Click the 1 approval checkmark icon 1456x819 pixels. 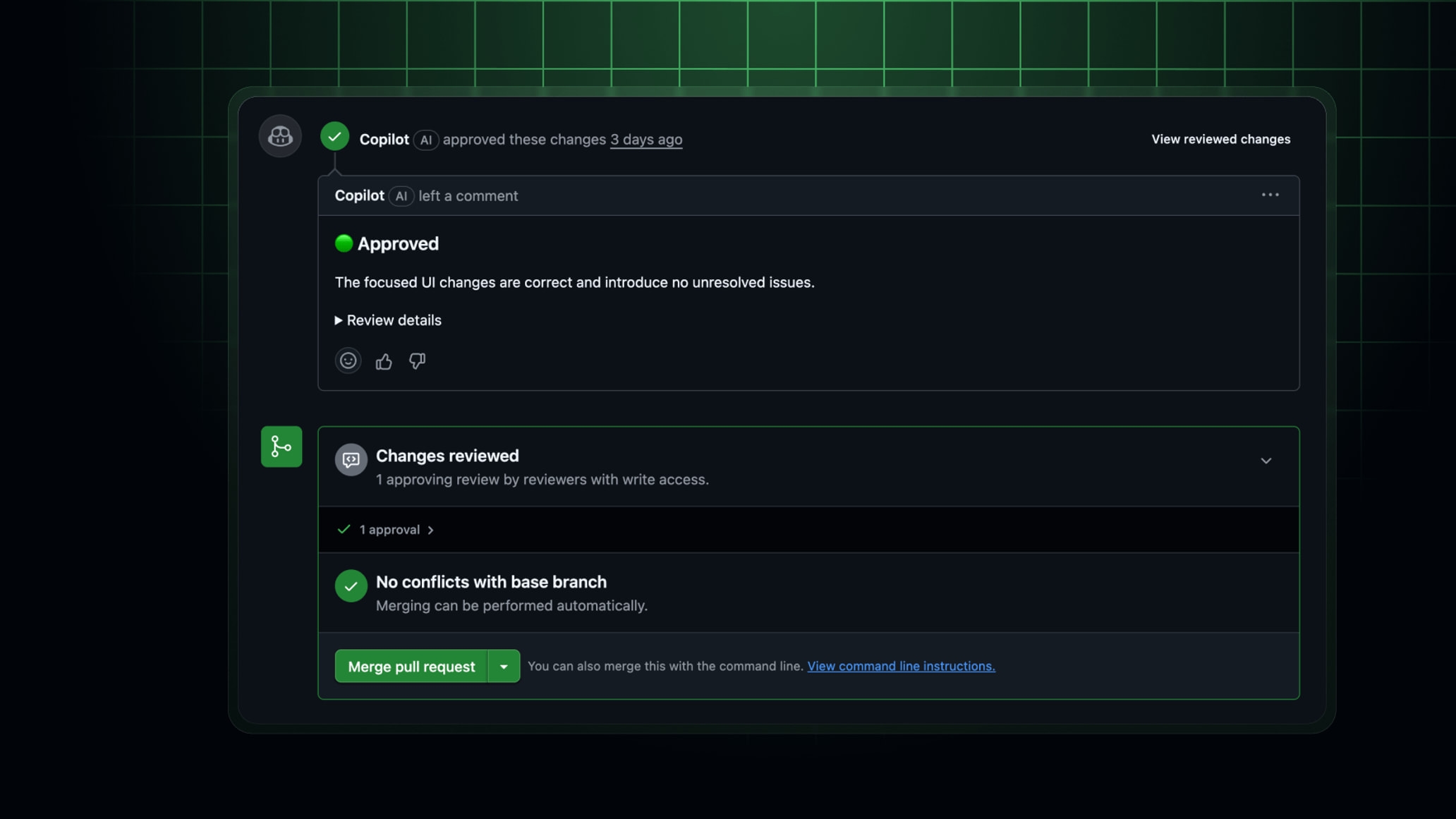[x=344, y=529]
